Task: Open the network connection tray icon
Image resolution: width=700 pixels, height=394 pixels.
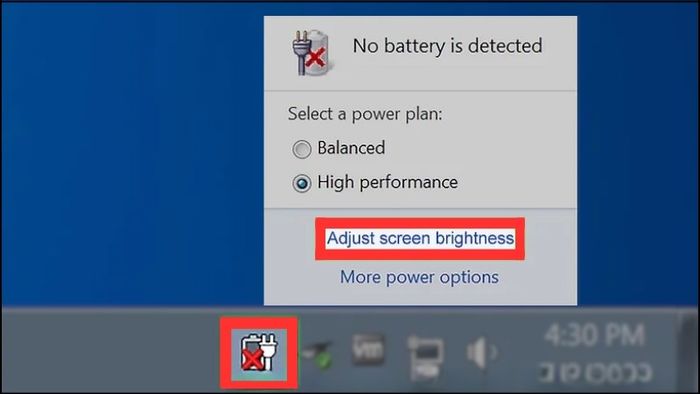Action: pos(425,358)
